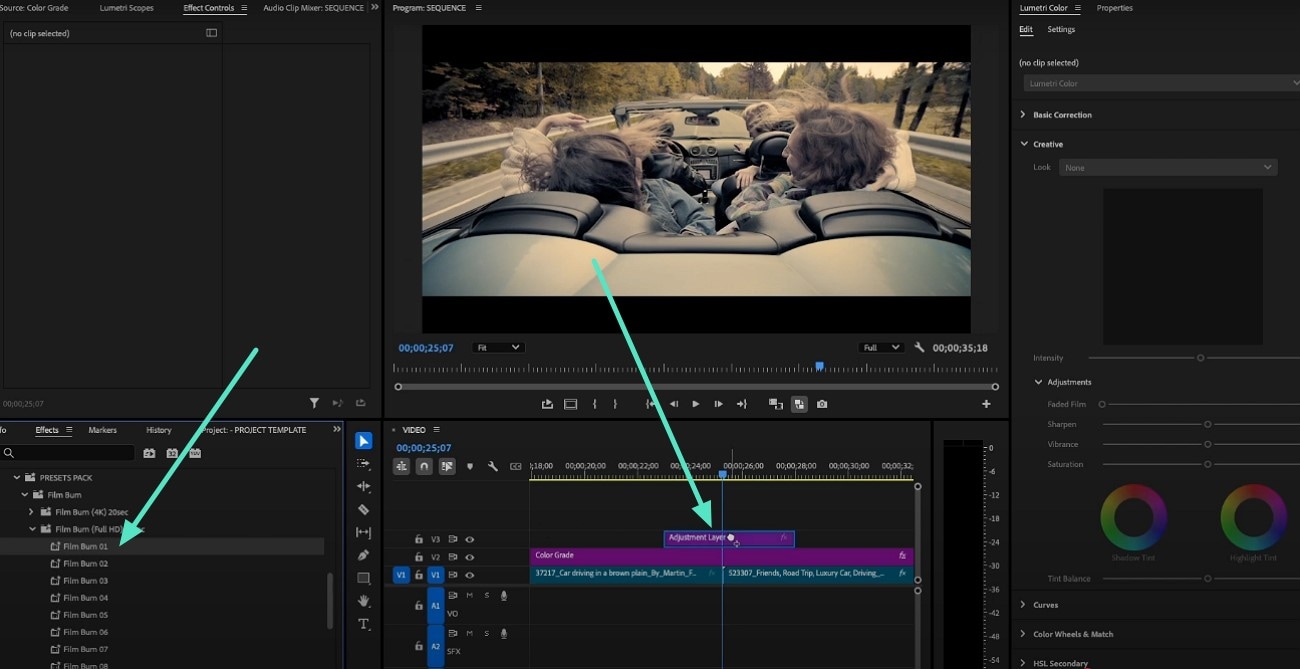Mute the VO audio track
The width and height of the screenshot is (1300, 669).
click(x=470, y=594)
